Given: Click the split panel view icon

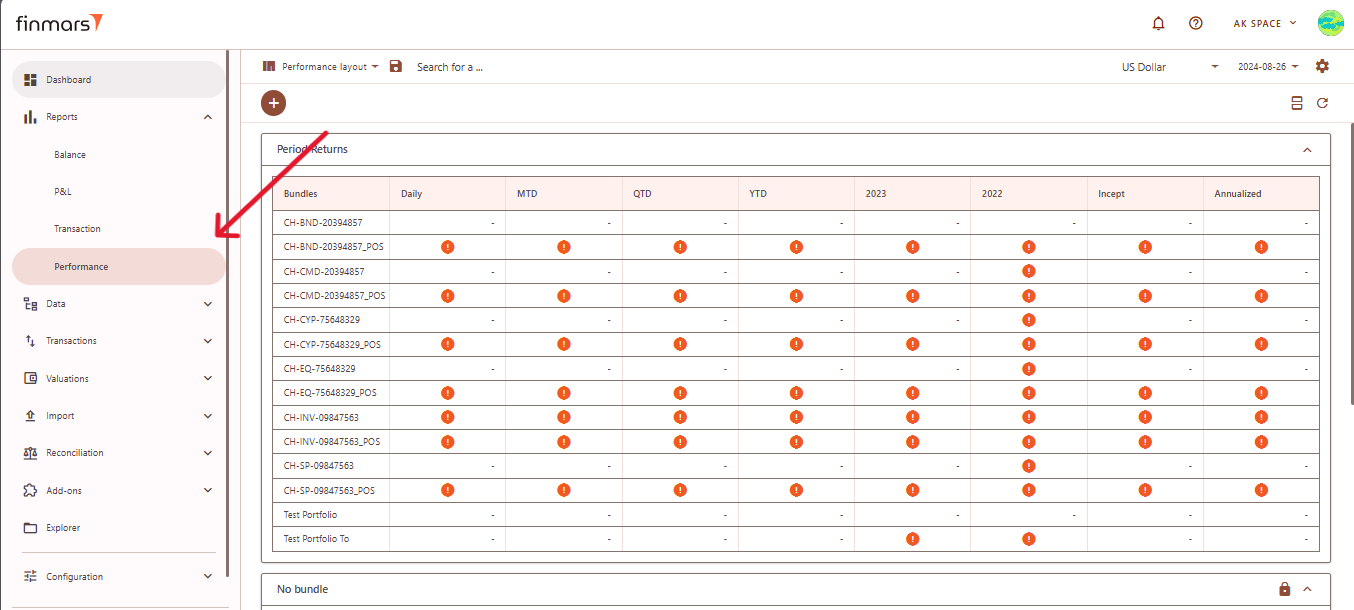Looking at the screenshot, I should (1297, 103).
